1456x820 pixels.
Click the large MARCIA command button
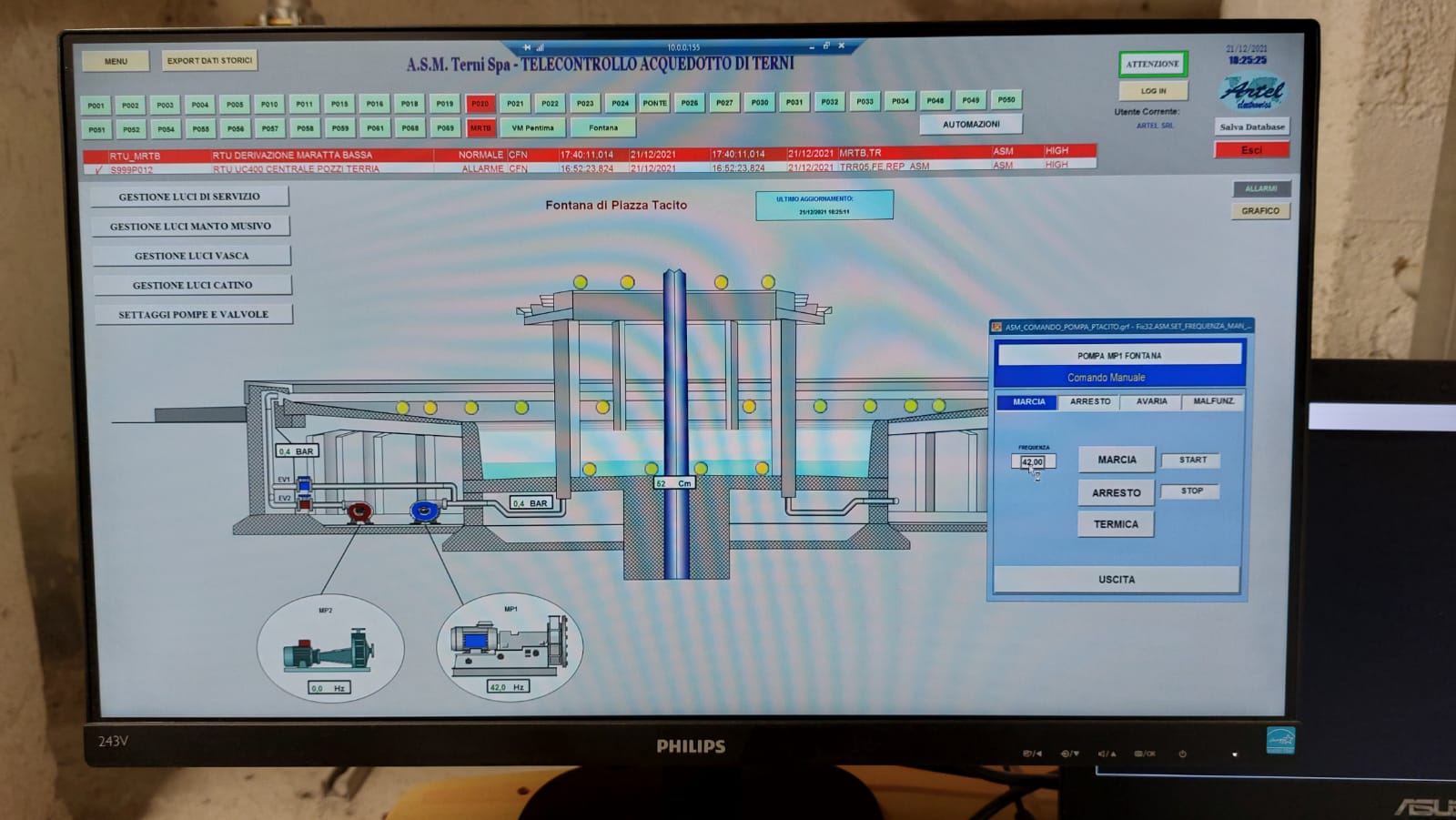click(x=1117, y=460)
